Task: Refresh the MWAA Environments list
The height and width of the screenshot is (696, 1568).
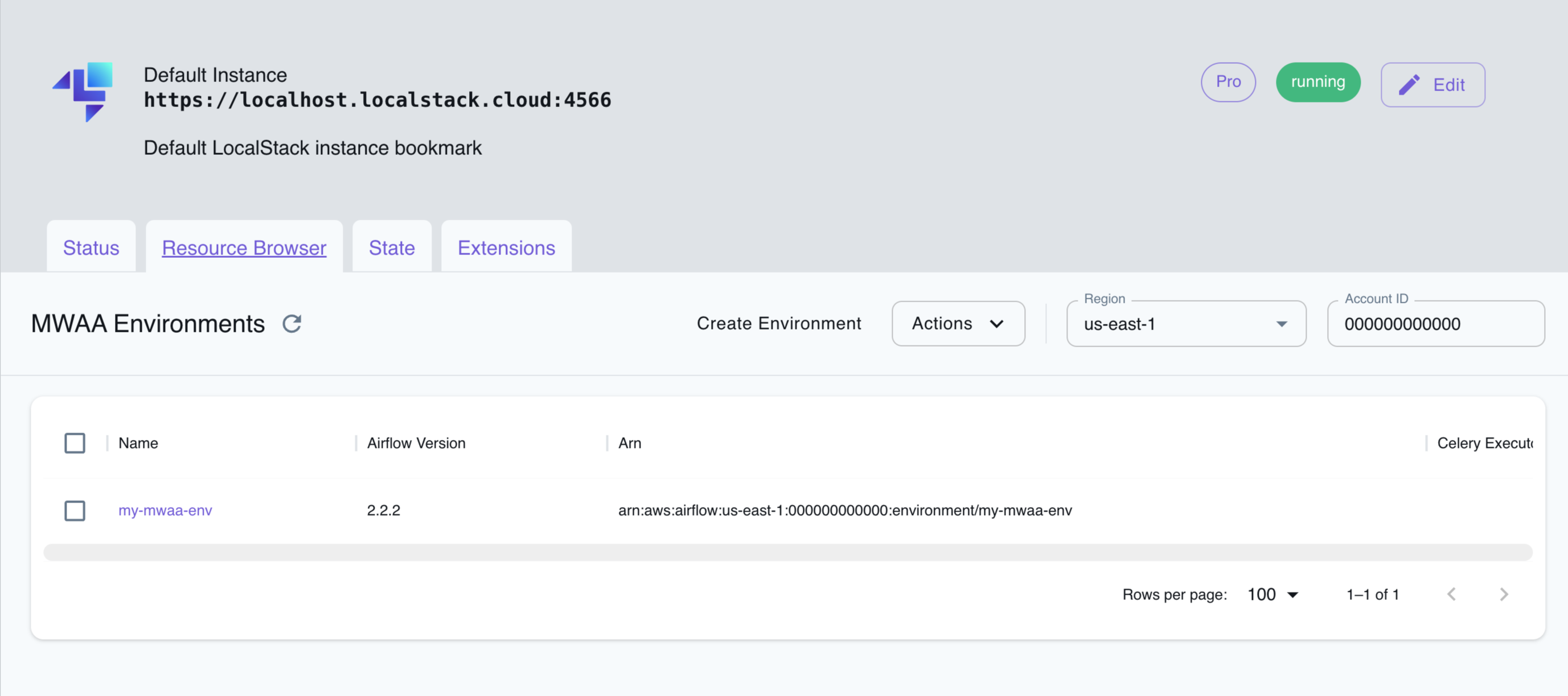Action: [x=292, y=323]
